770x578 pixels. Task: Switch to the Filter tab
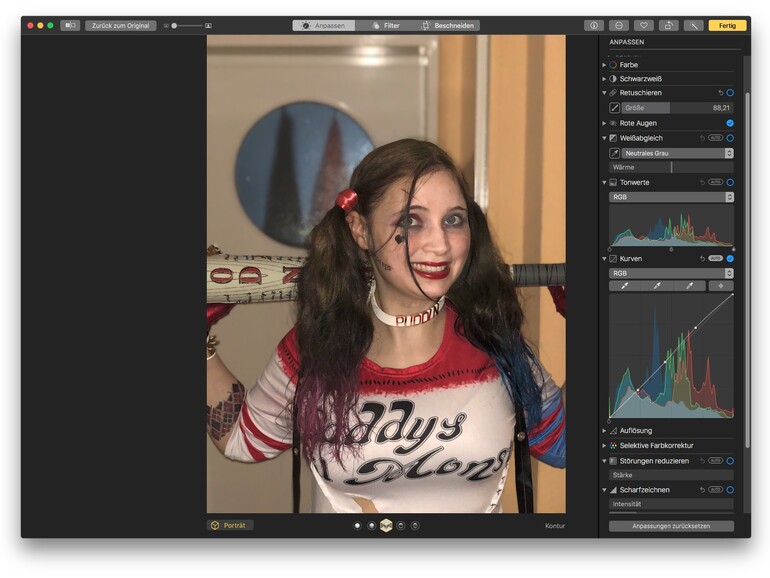[x=384, y=25]
